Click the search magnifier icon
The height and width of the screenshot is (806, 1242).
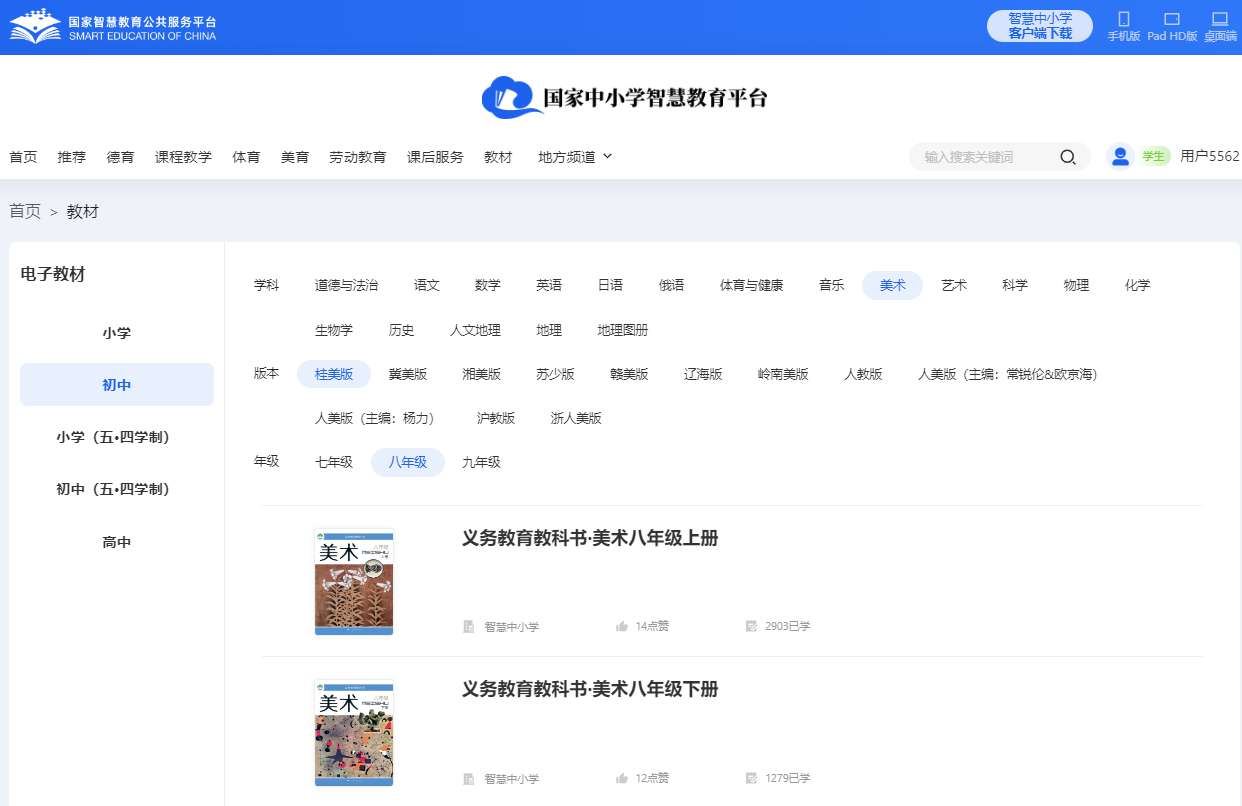[1067, 157]
